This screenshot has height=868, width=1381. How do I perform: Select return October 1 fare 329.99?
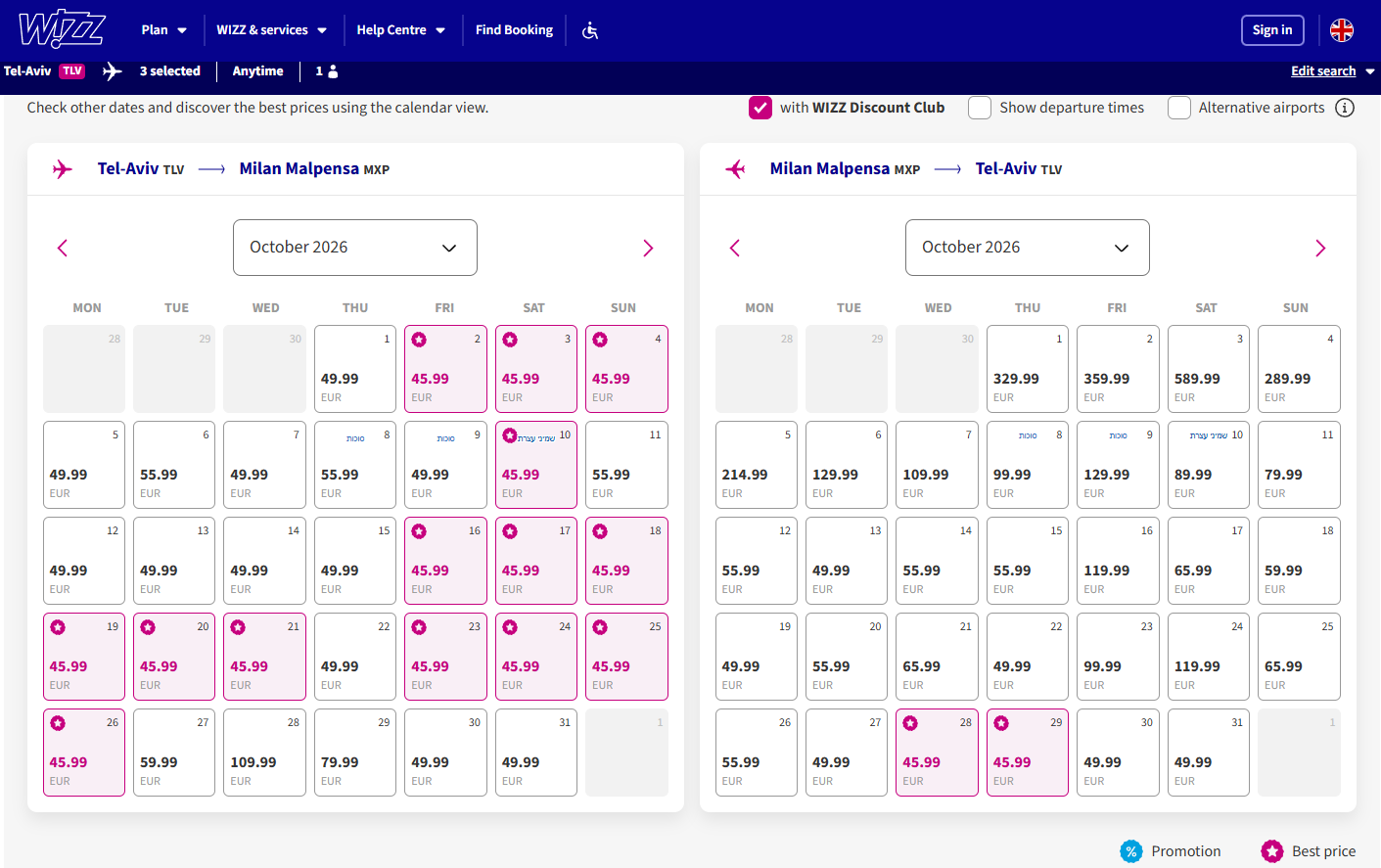pos(1028,369)
